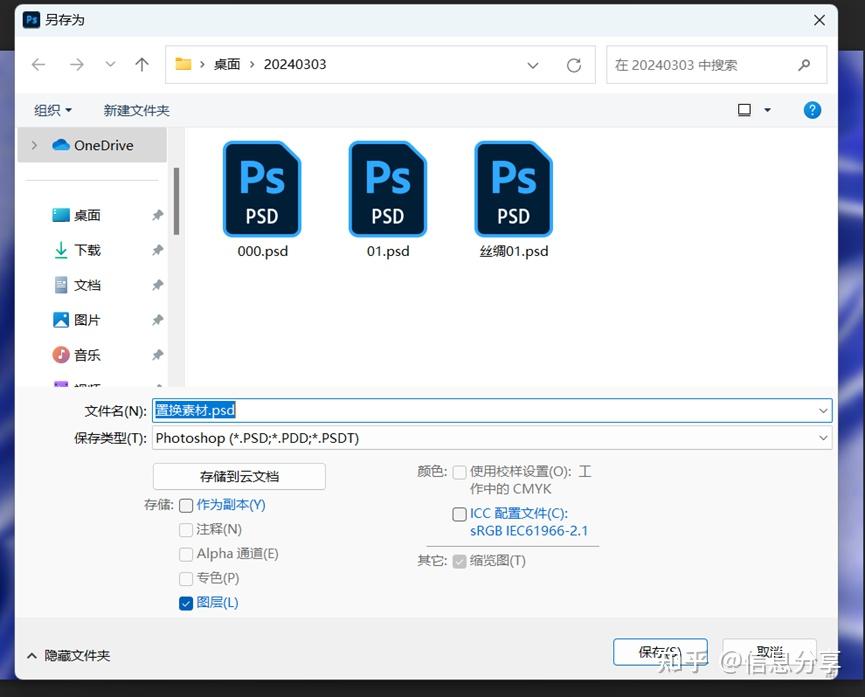Click the back navigation arrow
The height and width of the screenshot is (697, 865).
point(38,64)
